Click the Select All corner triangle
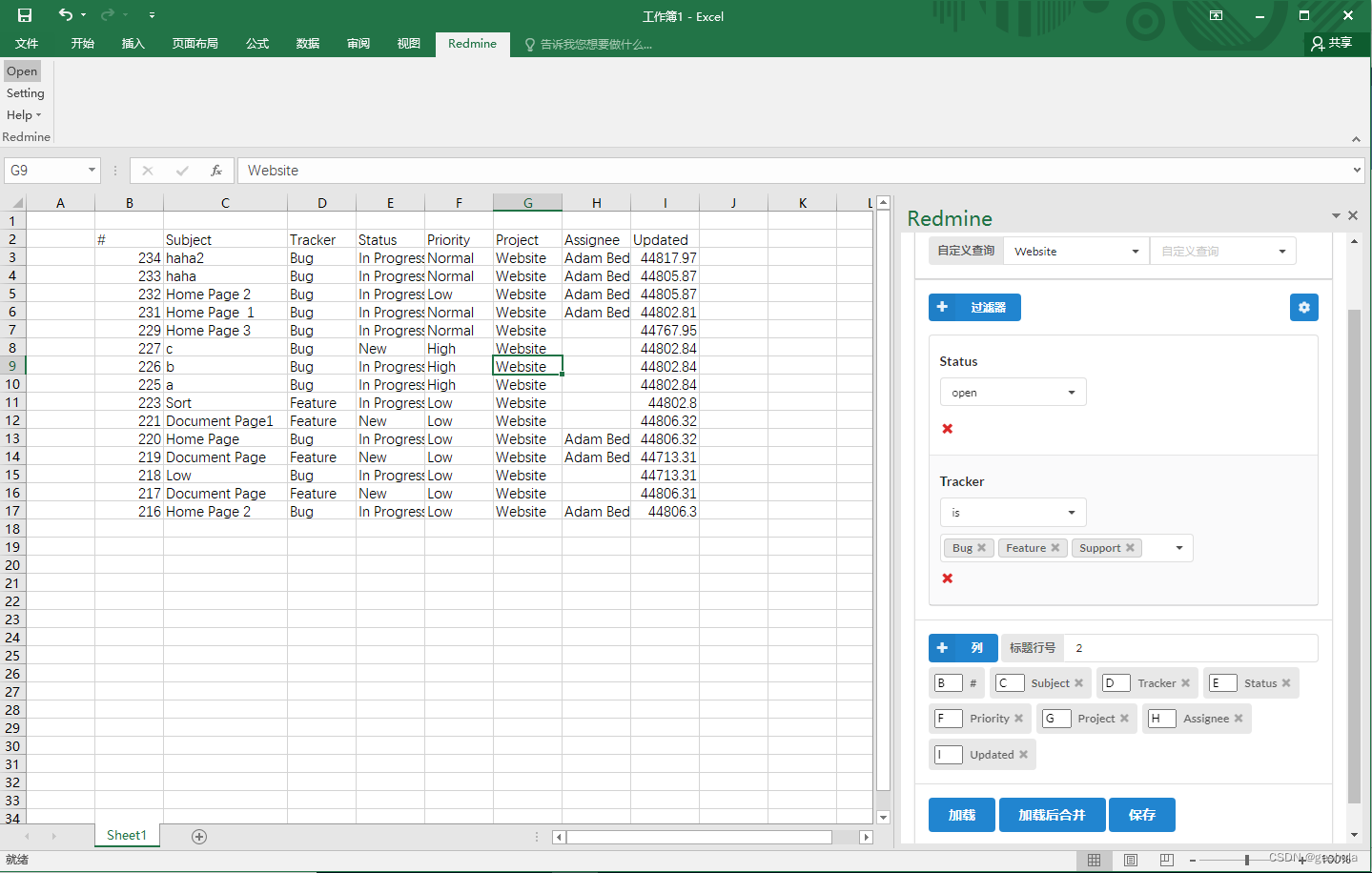1372x873 pixels. click(17, 203)
